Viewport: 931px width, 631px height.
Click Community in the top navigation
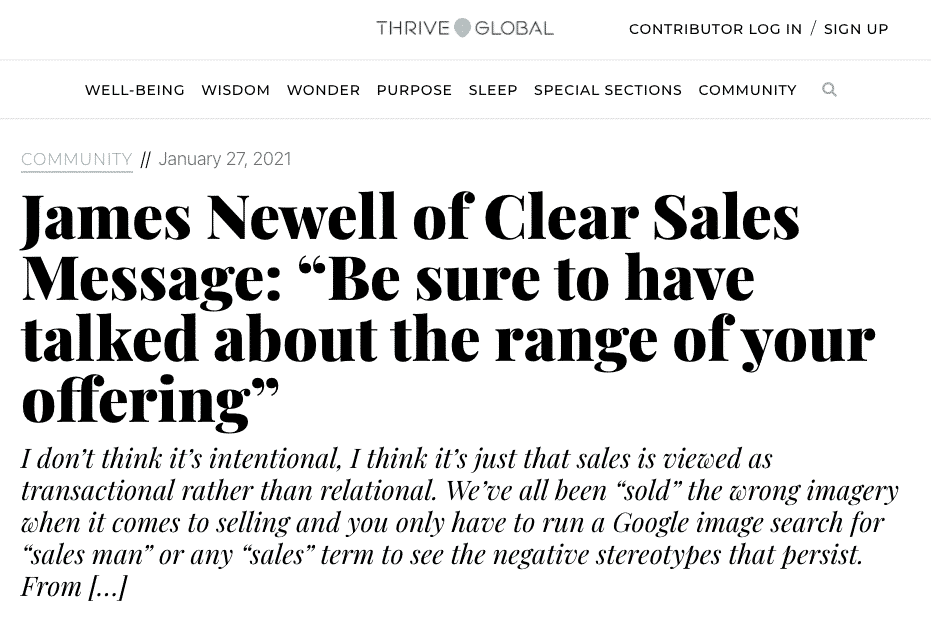coord(748,90)
